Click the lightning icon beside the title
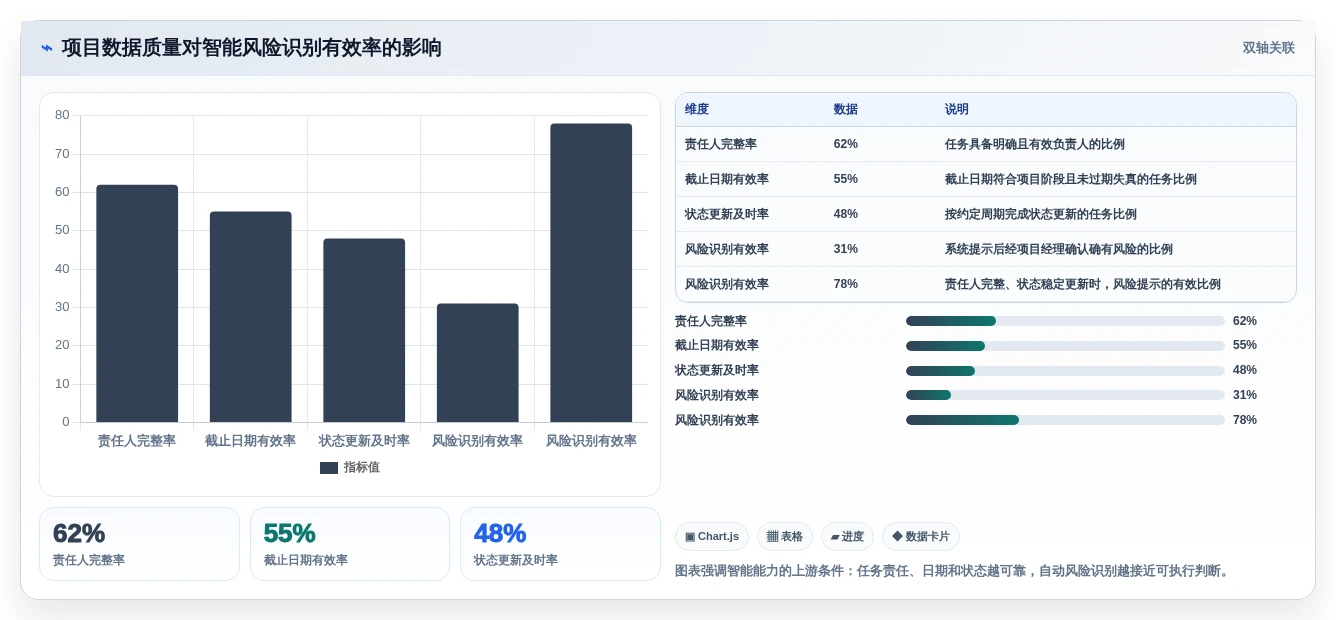This screenshot has height=620, width=1336. click(x=47, y=48)
